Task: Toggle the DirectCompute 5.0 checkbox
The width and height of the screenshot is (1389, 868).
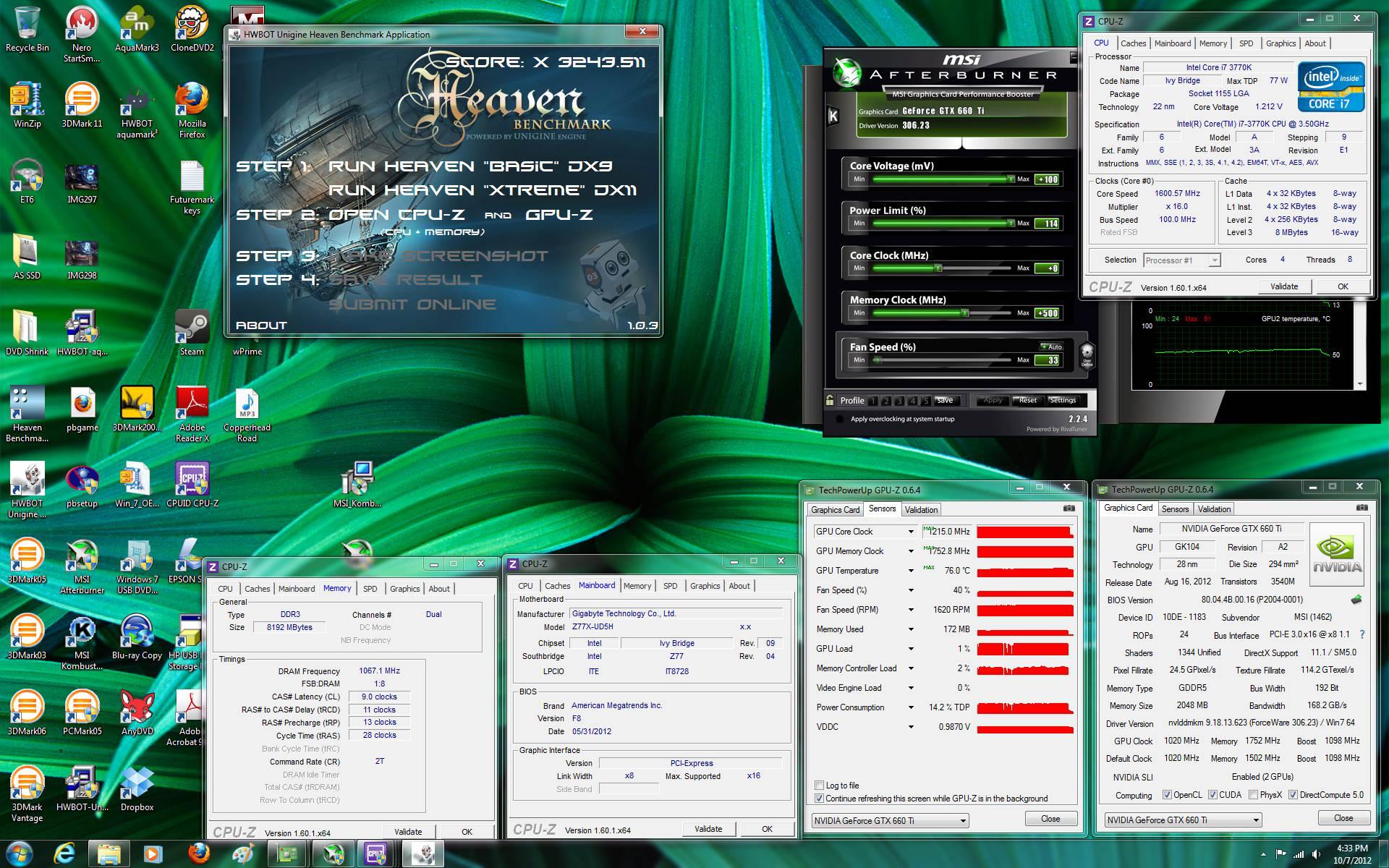Action: (x=1293, y=794)
